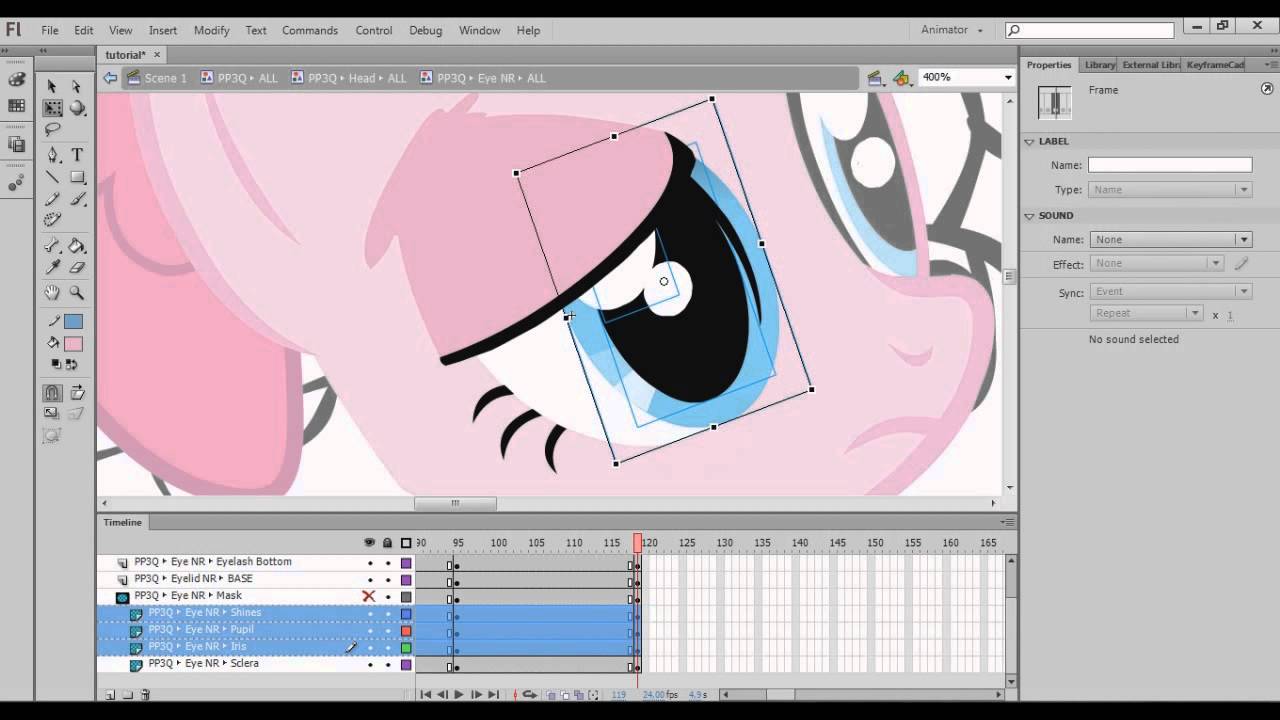
Task: Toggle the Loop playback button
Action: 530,694
